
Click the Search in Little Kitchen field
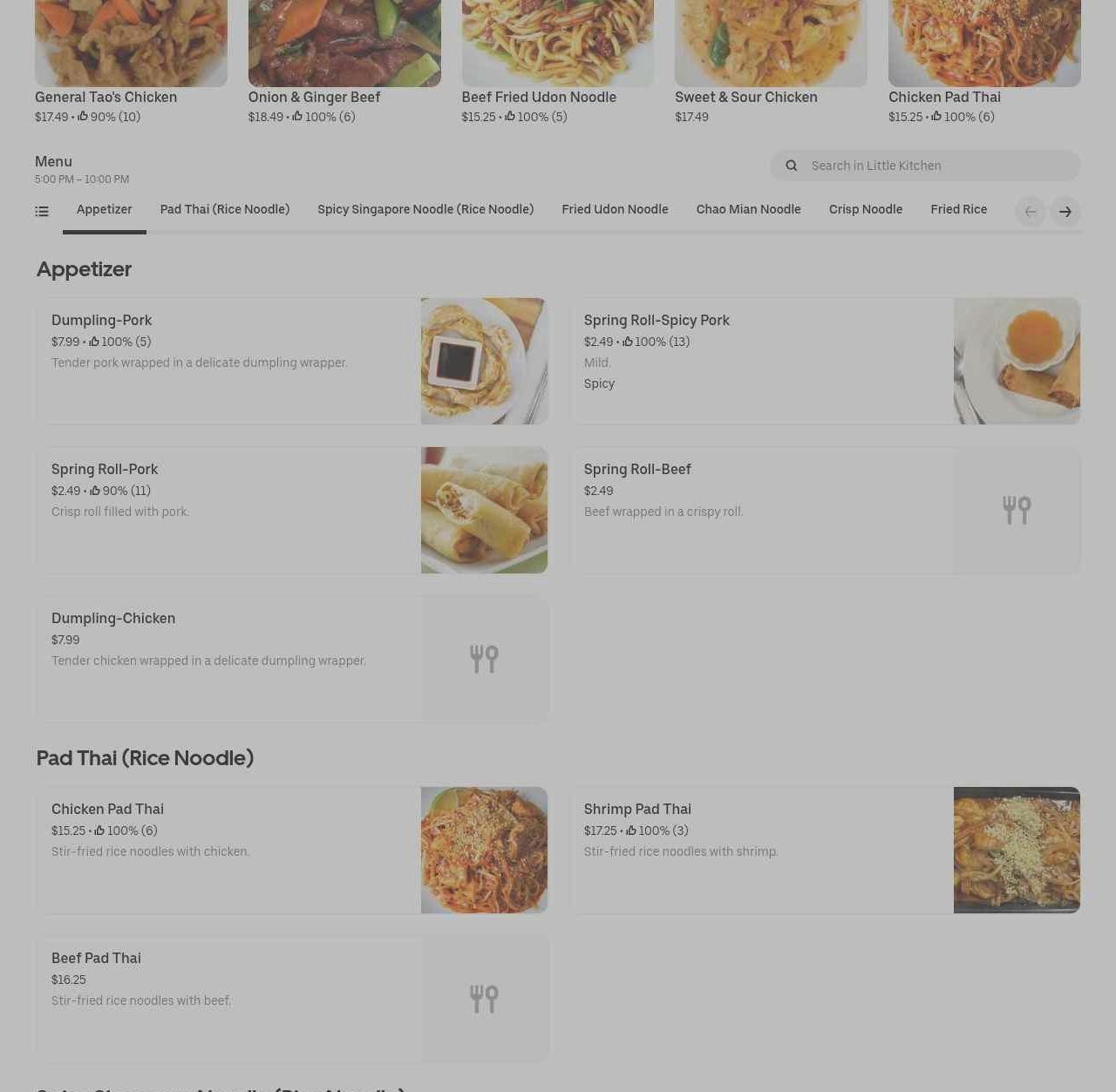[x=925, y=166]
